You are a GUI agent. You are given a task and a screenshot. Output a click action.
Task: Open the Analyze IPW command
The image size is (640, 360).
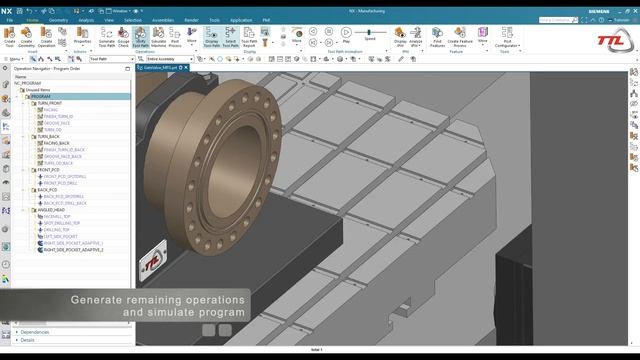416,37
